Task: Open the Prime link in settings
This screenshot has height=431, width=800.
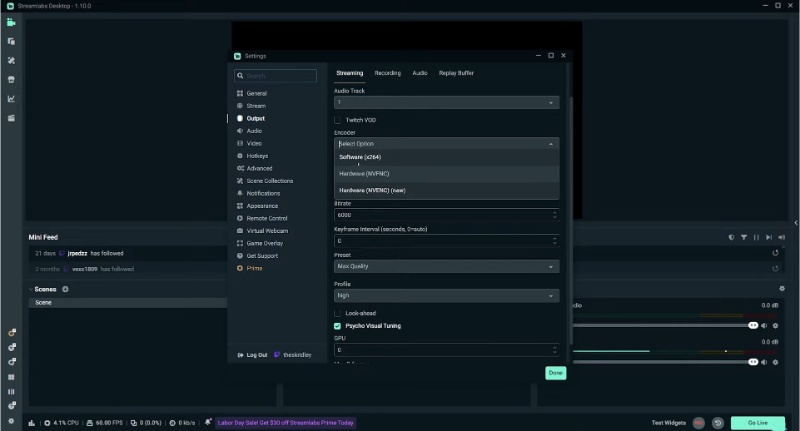Action: tap(254, 268)
